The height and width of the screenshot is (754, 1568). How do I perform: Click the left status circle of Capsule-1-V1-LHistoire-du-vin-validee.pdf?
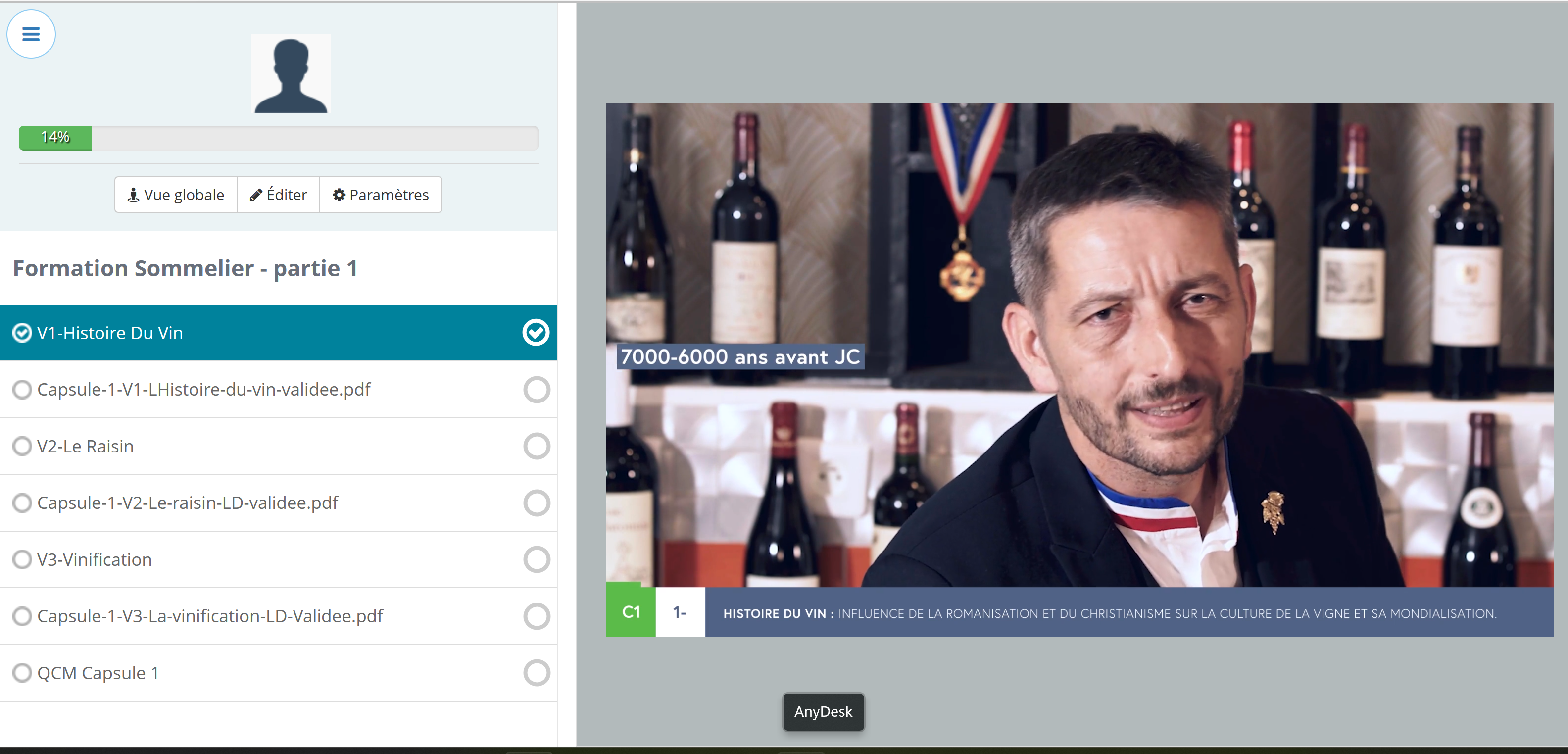[x=22, y=390]
